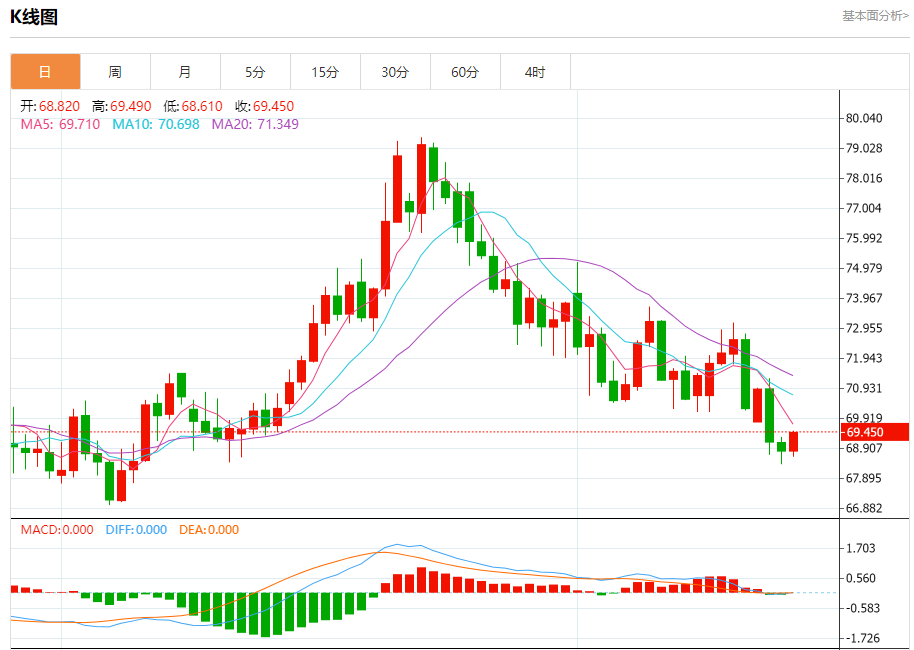This screenshot has height=650, width=914.
Task: Switch to the 周 weekly tab
Action: click(115, 72)
